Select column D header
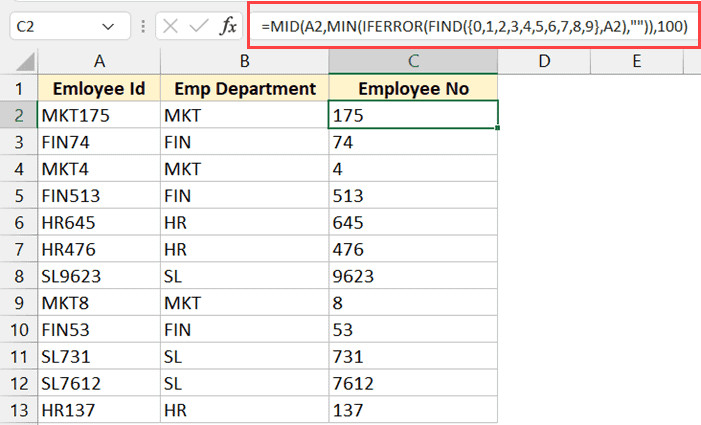 pyautogui.click(x=543, y=62)
